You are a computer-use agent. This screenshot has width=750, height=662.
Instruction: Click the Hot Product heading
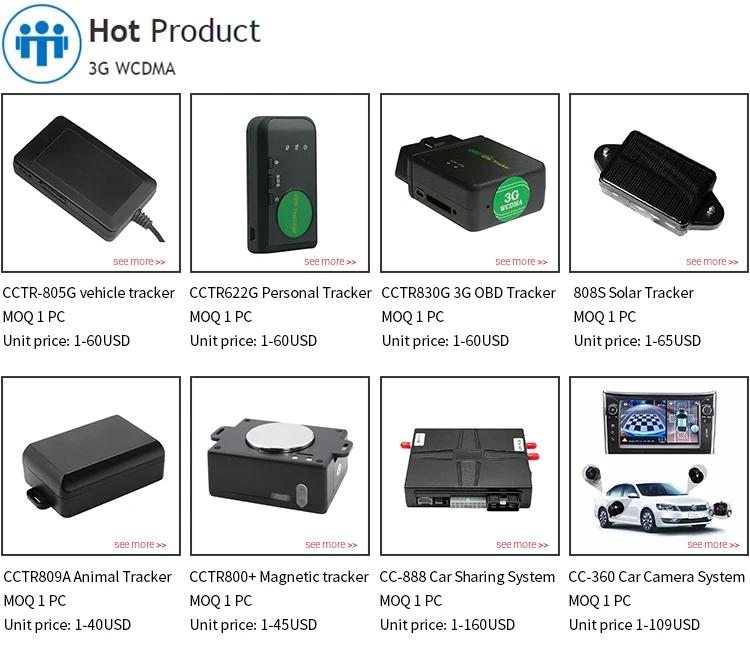175,31
